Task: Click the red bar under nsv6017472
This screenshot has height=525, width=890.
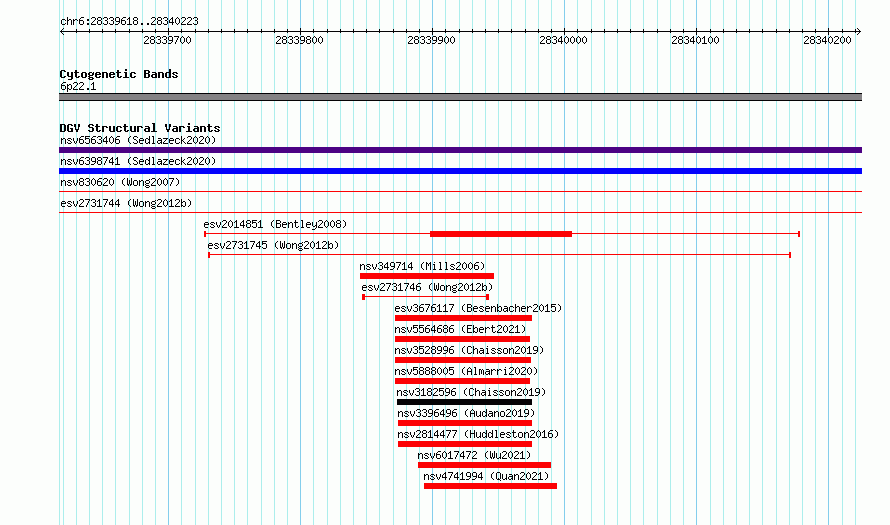Action: click(484, 465)
